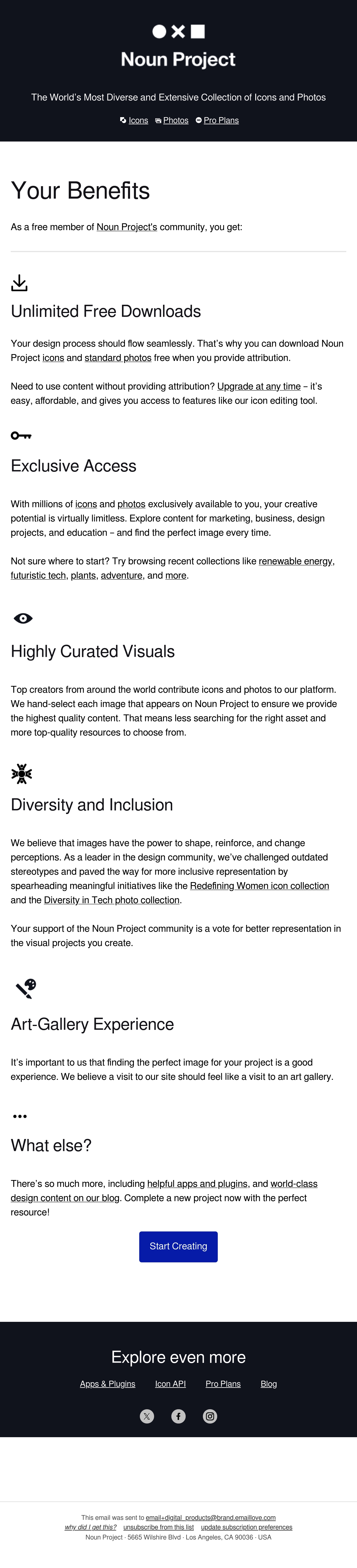Open the Redefining Women icon collection link
The image size is (357, 1568).
click(259, 886)
